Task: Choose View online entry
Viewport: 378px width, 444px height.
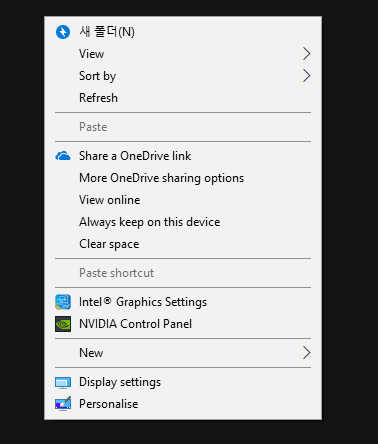Action: (110, 200)
